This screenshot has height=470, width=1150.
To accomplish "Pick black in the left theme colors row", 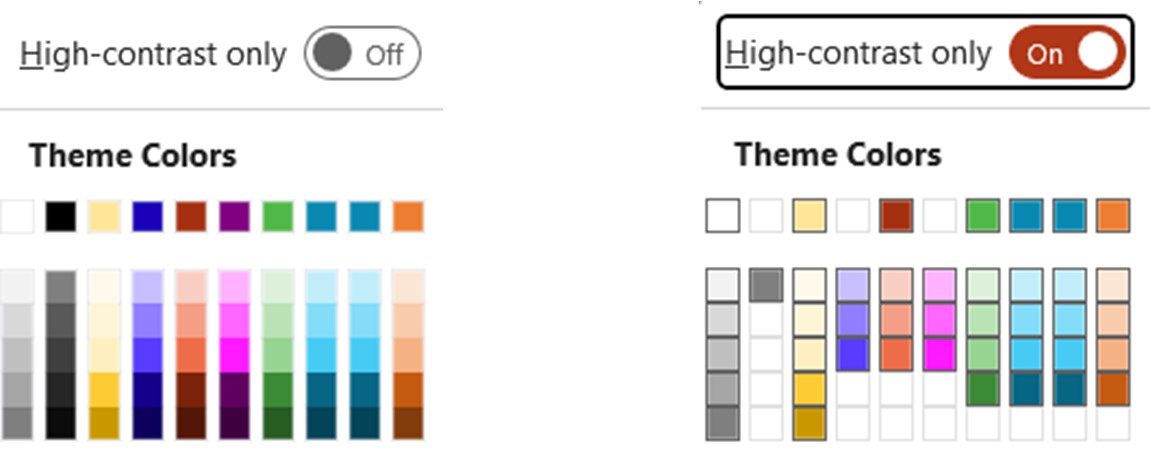I will [61, 217].
